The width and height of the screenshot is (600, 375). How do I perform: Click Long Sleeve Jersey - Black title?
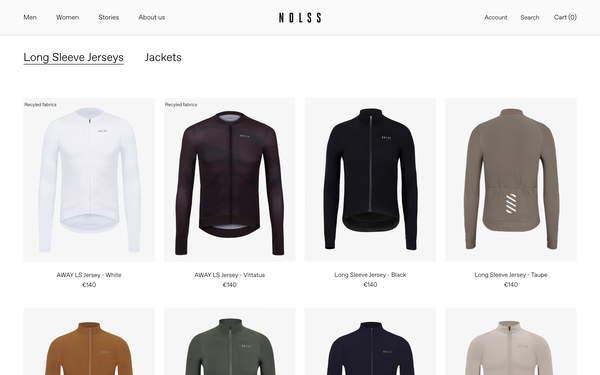coord(370,275)
